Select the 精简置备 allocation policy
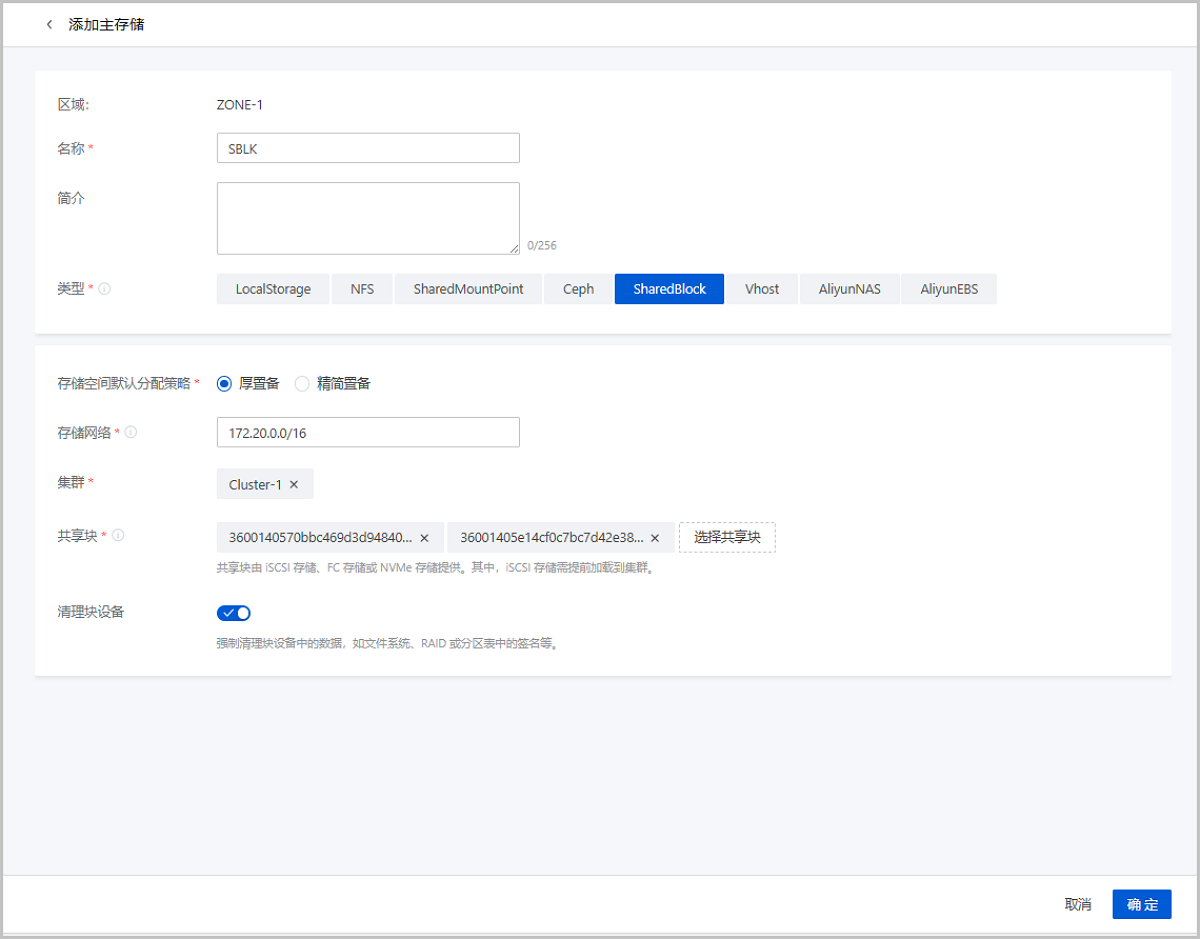The height and width of the screenshot is (939, 1200). click(301, 383)
